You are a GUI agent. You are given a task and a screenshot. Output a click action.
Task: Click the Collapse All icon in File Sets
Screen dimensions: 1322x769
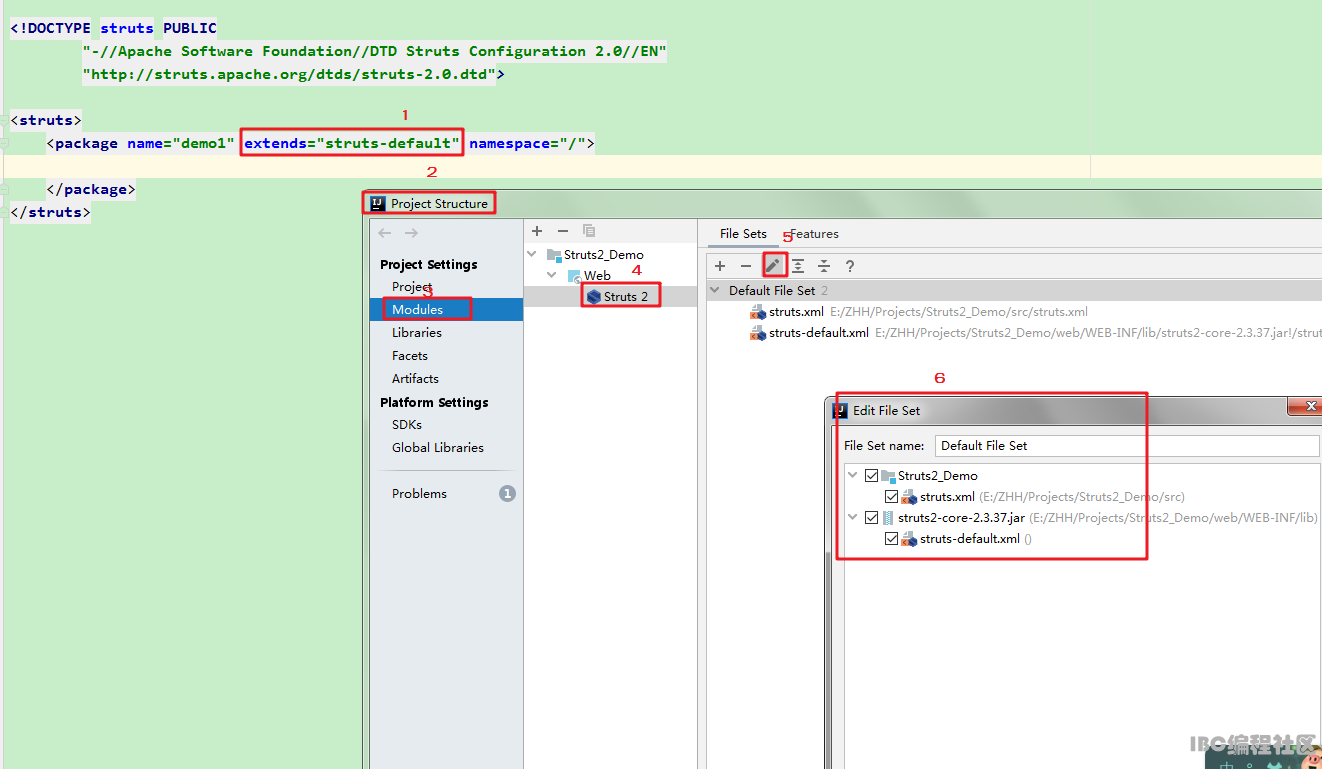click(x=824, y=266)
